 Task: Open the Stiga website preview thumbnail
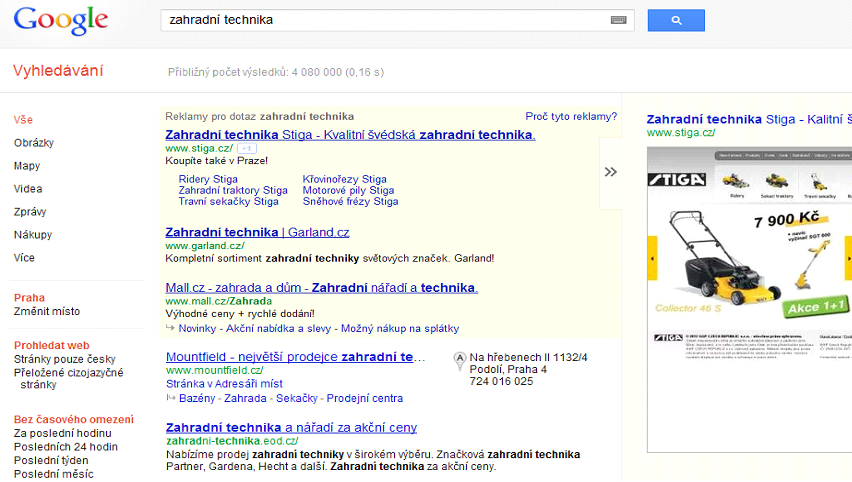point(749,299)
